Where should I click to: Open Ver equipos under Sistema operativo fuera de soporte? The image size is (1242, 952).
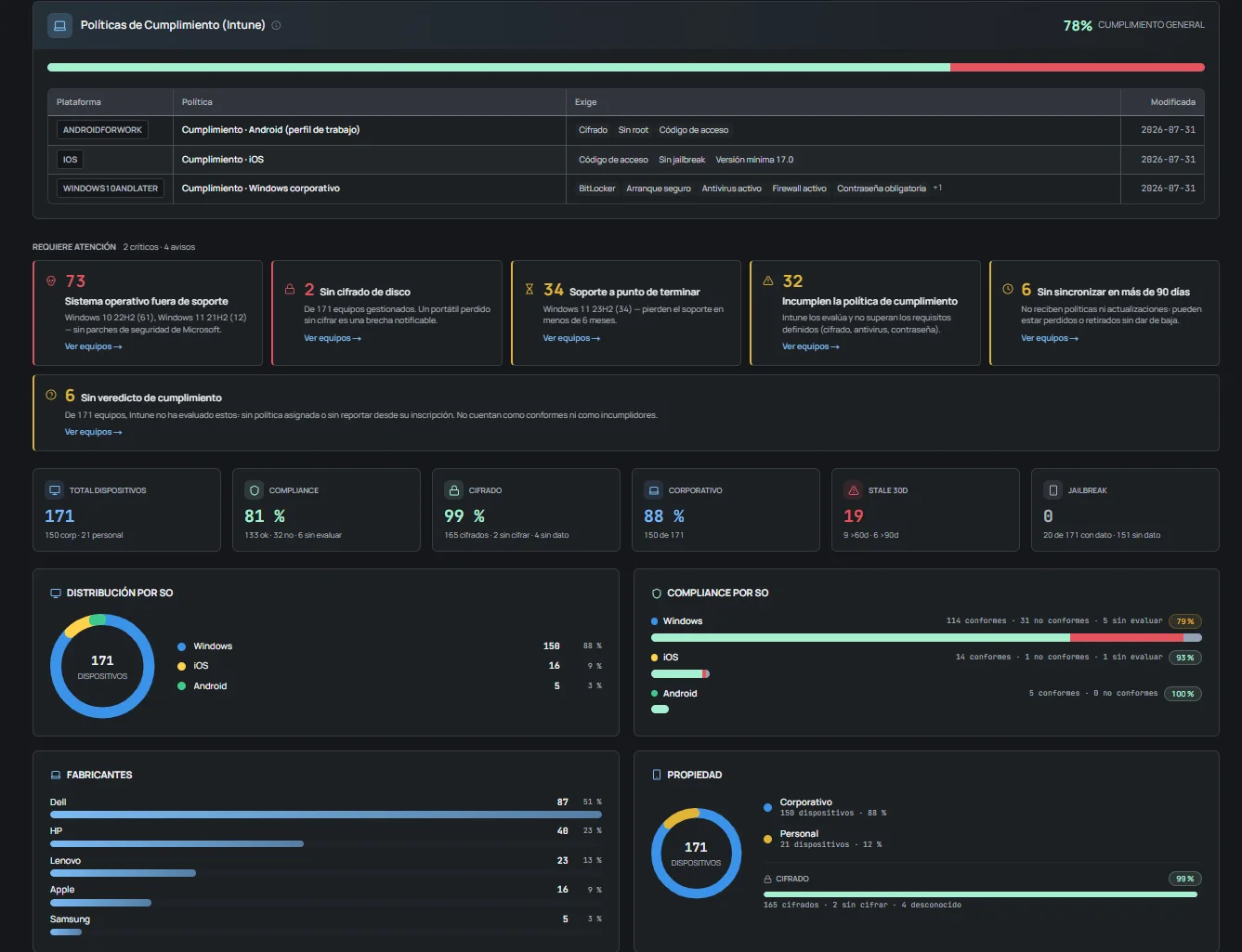[x=93, y=346]
